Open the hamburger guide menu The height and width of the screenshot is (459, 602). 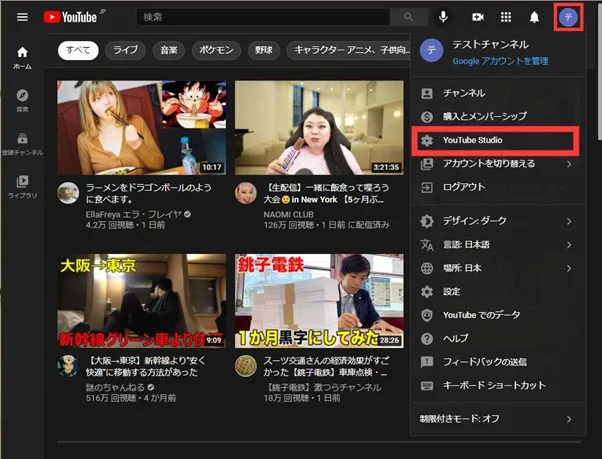(x=22, y=17)
